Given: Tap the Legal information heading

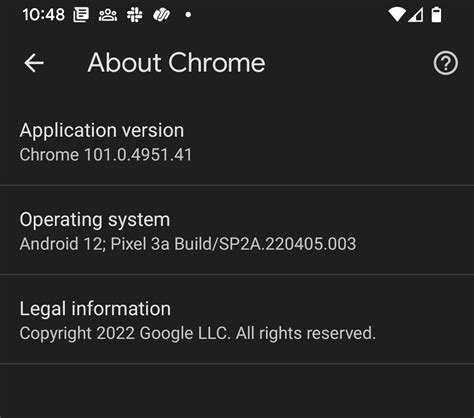Looking at the screenshot, I should (95, 309).
